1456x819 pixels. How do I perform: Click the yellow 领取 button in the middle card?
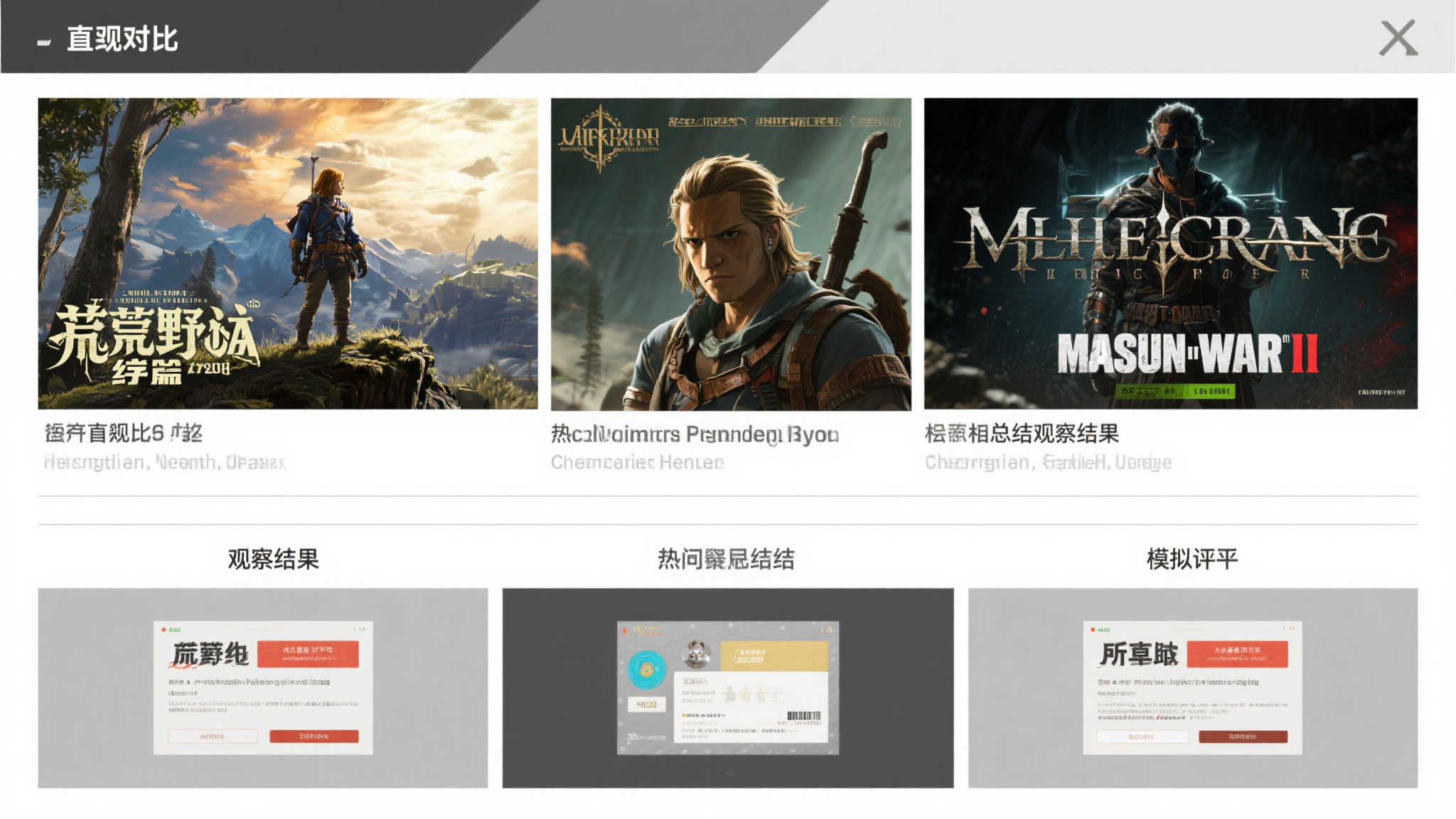[x=647, y=704]
